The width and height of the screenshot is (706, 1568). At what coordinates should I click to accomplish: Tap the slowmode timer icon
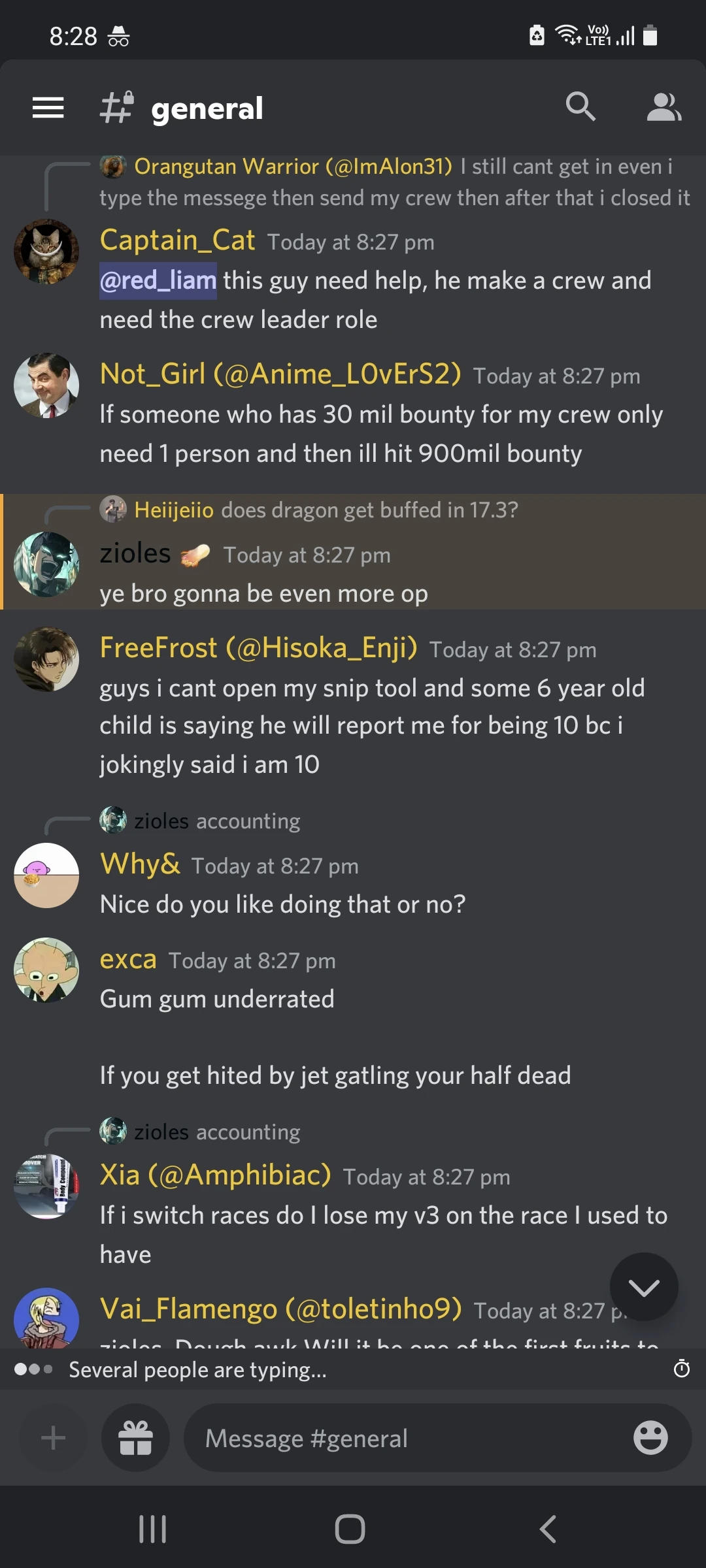tap(682, 1369)
